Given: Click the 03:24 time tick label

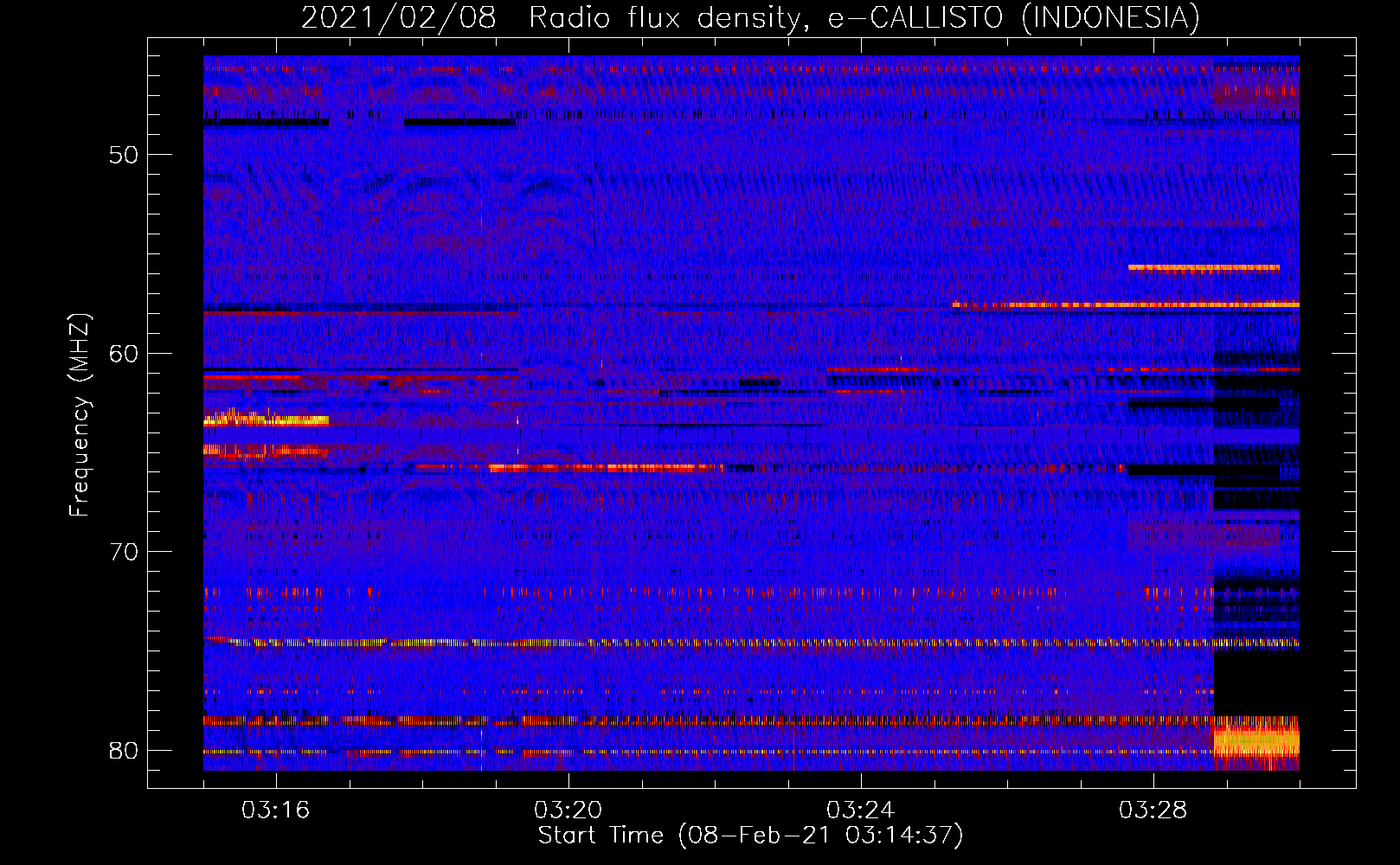Looking at the screenshot, I should click(861, 811).
